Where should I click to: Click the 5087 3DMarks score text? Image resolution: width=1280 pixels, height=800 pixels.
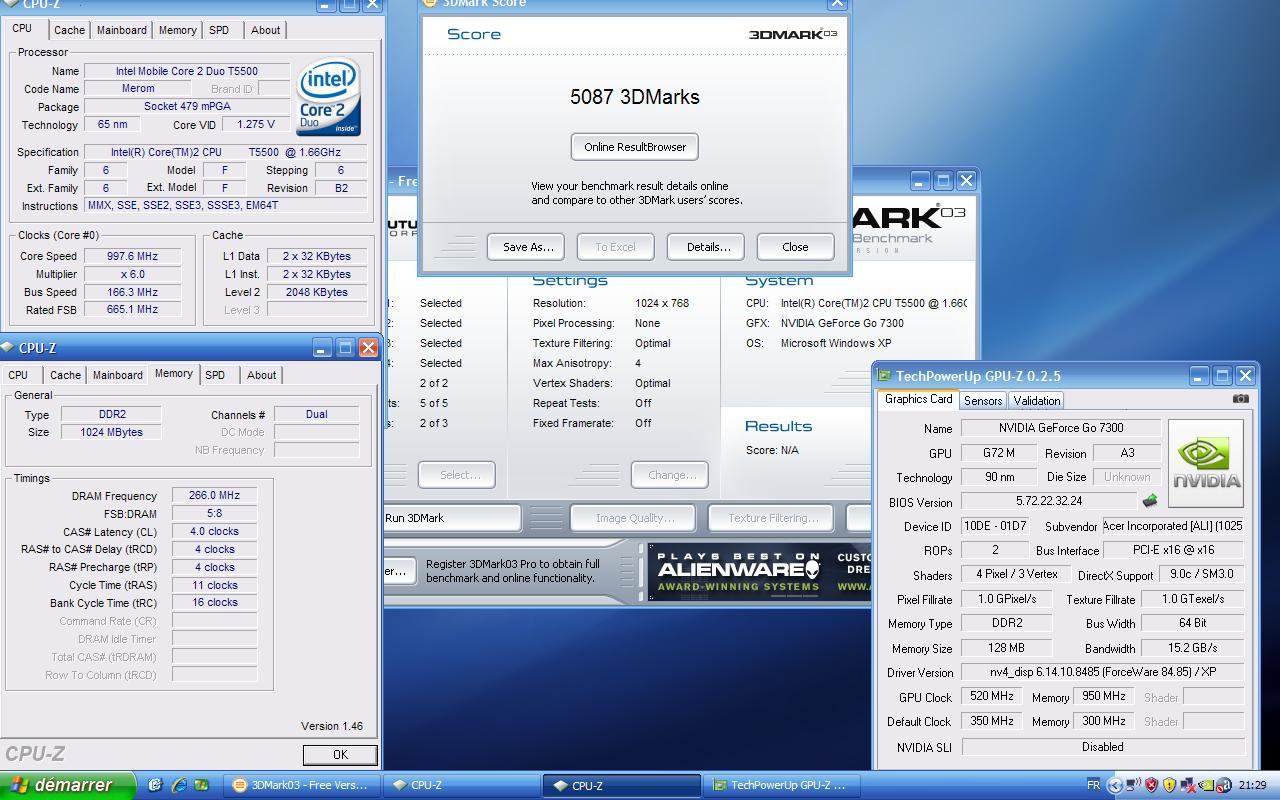635,97
